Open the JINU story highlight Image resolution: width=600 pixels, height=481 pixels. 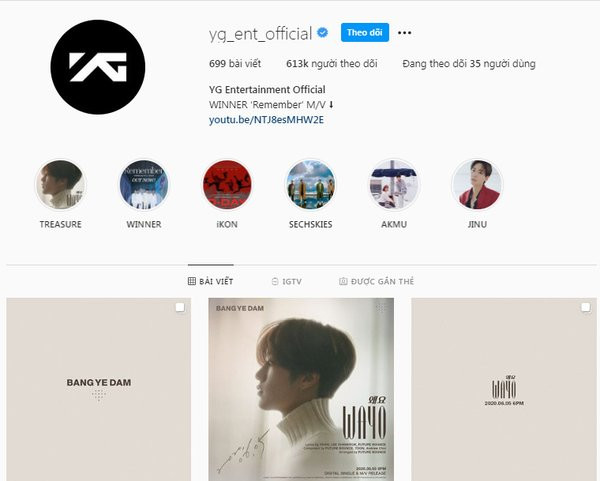click(477, 185)
